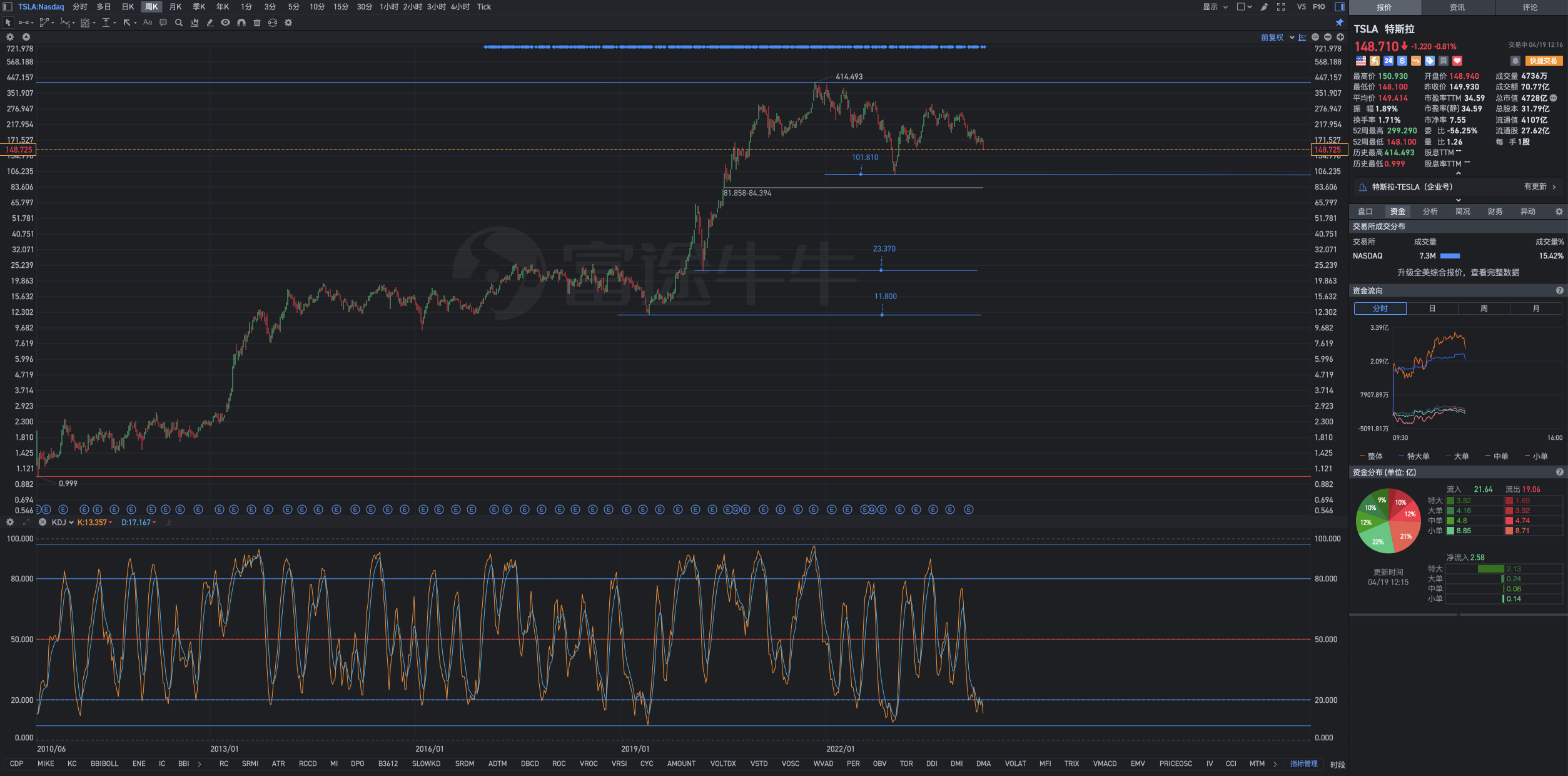The width and height of the screenshot is (1568, 776).
Task: Open the 显示 display dropdown
Action: point(1215,7)
